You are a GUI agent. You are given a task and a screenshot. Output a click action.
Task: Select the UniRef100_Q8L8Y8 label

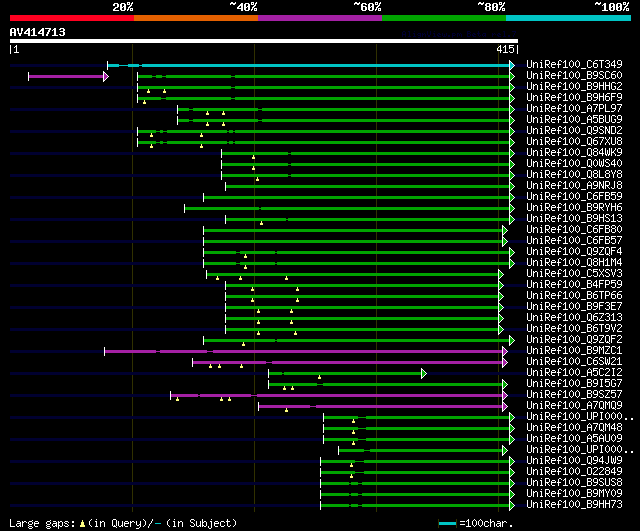[574, 174]
